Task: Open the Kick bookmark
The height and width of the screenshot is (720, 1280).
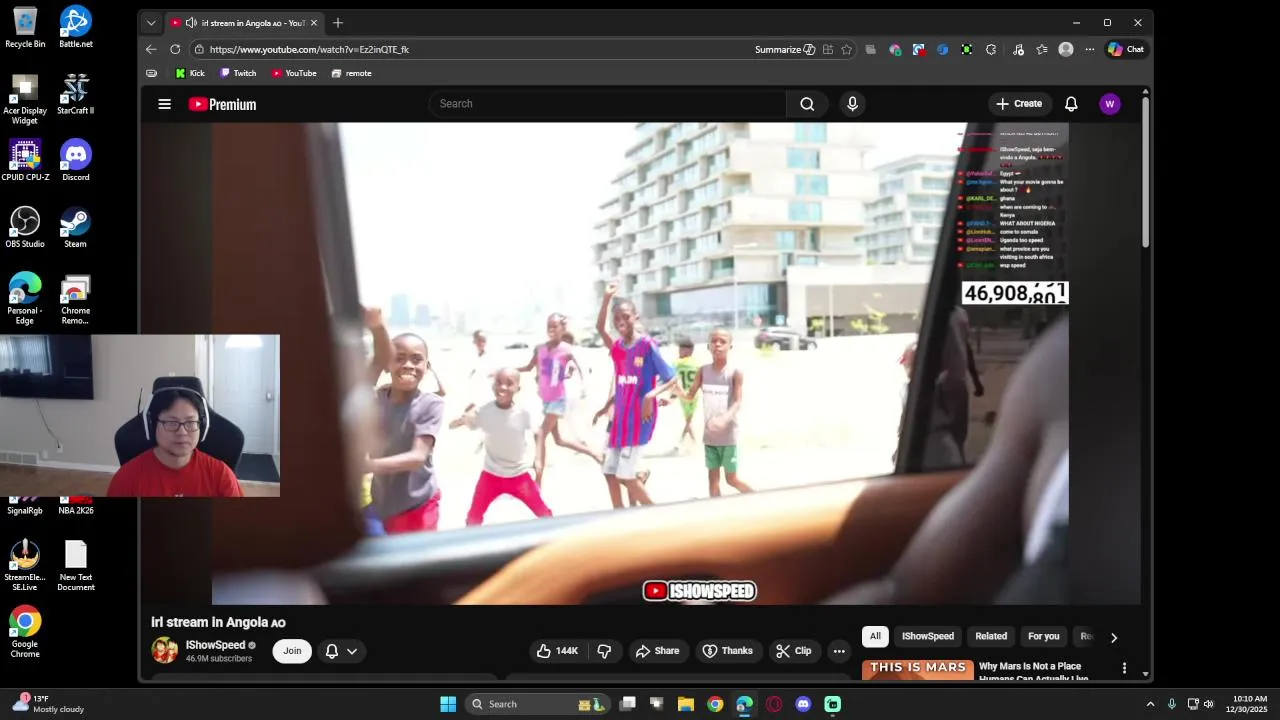Action: 190,73
